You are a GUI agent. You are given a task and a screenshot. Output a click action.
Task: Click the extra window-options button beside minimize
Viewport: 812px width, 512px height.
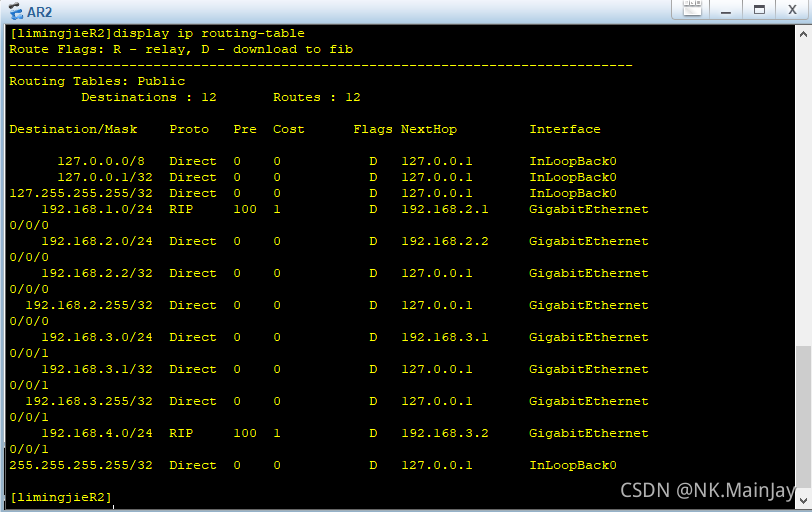(x=692, y=9)
